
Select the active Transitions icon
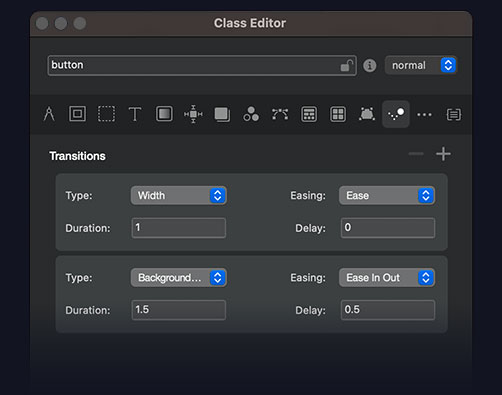(396, 114)
